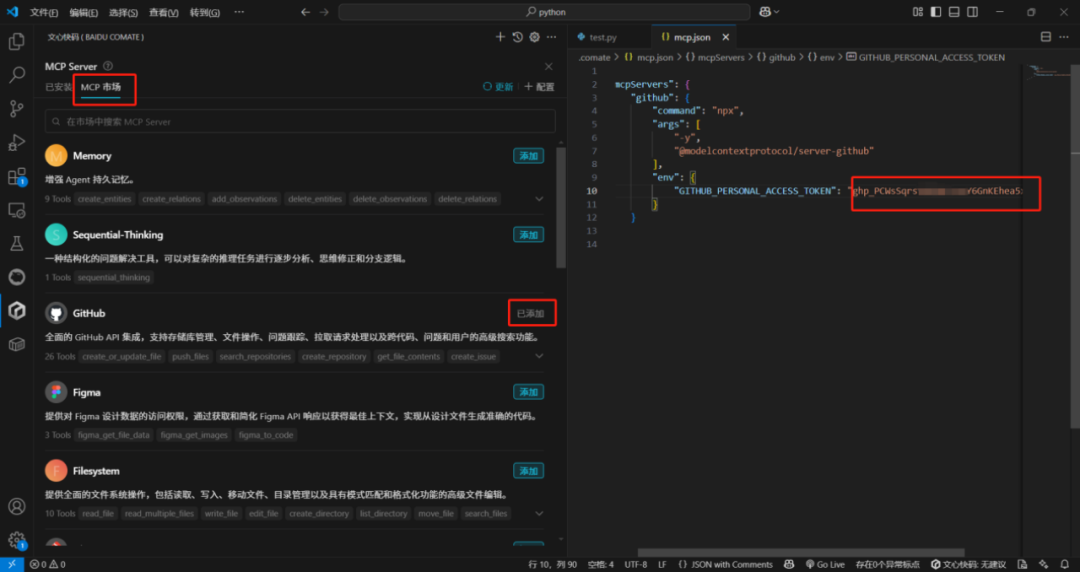Open remote window indicator in status bar
The height and width of the screenshot is (572, 1080).
pyautogui.click(x=12, y=564)
